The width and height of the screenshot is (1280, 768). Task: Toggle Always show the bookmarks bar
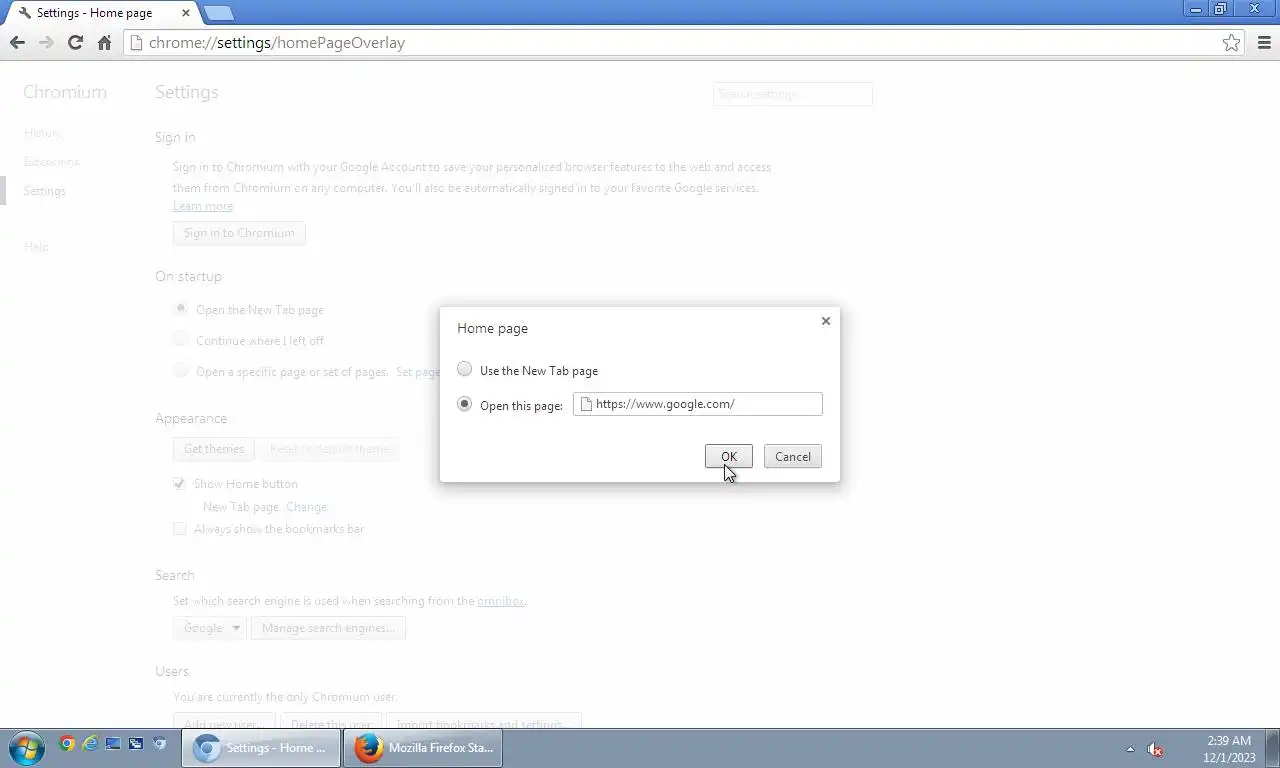[x=180, y=528]
